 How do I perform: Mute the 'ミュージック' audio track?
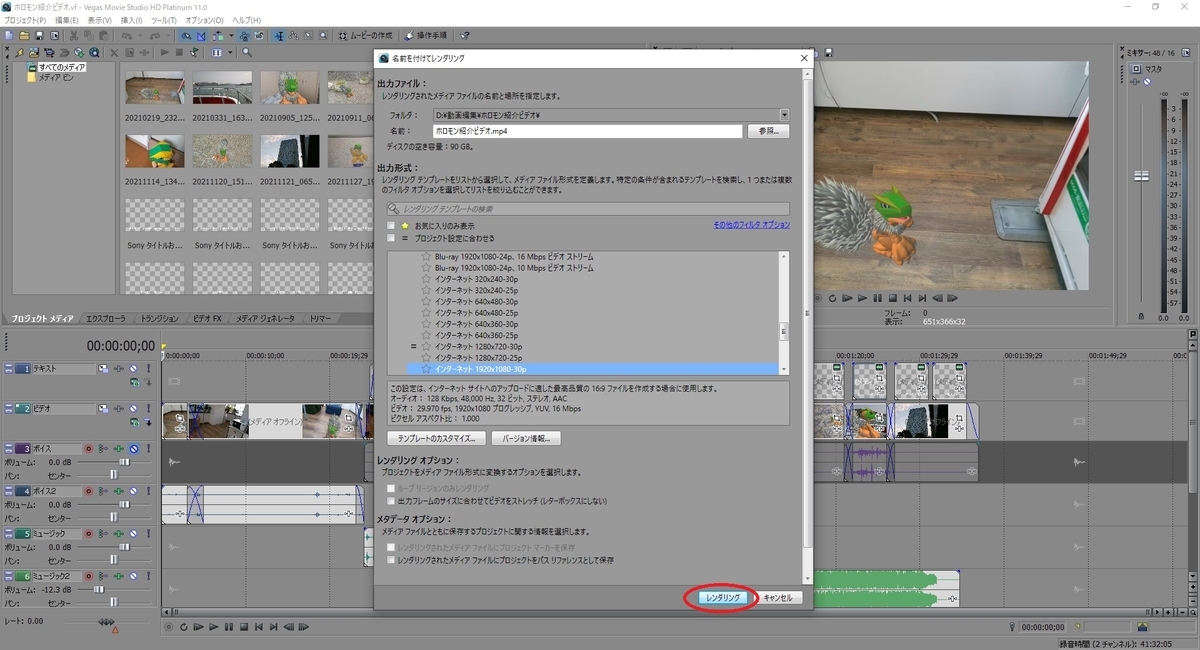[133, 534]
